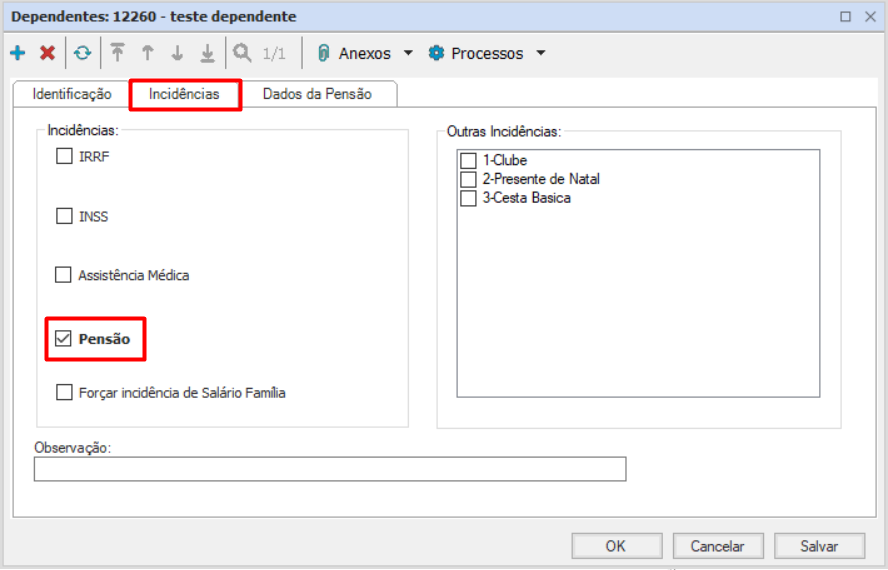Enable the IRRF checkbox

pyautogui.click(x=65, y=156)
